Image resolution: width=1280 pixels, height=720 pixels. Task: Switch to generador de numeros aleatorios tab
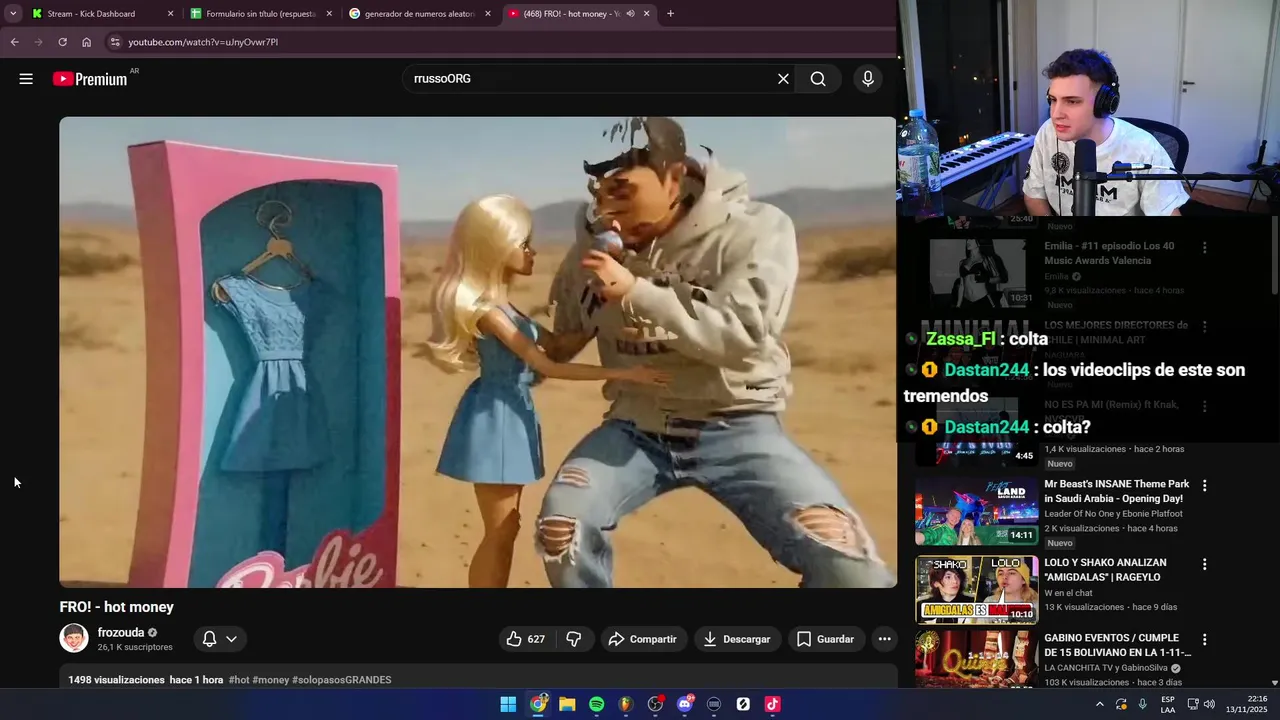point(419,14)
